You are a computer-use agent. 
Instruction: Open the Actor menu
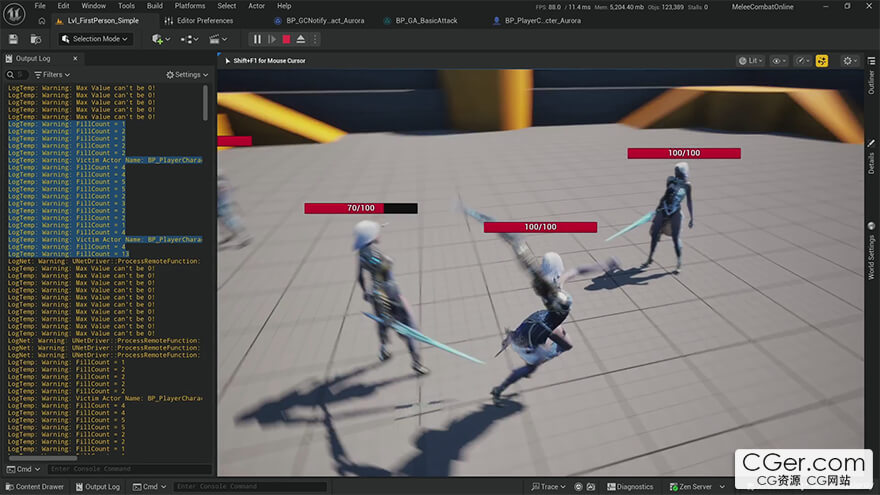[256, 6]
